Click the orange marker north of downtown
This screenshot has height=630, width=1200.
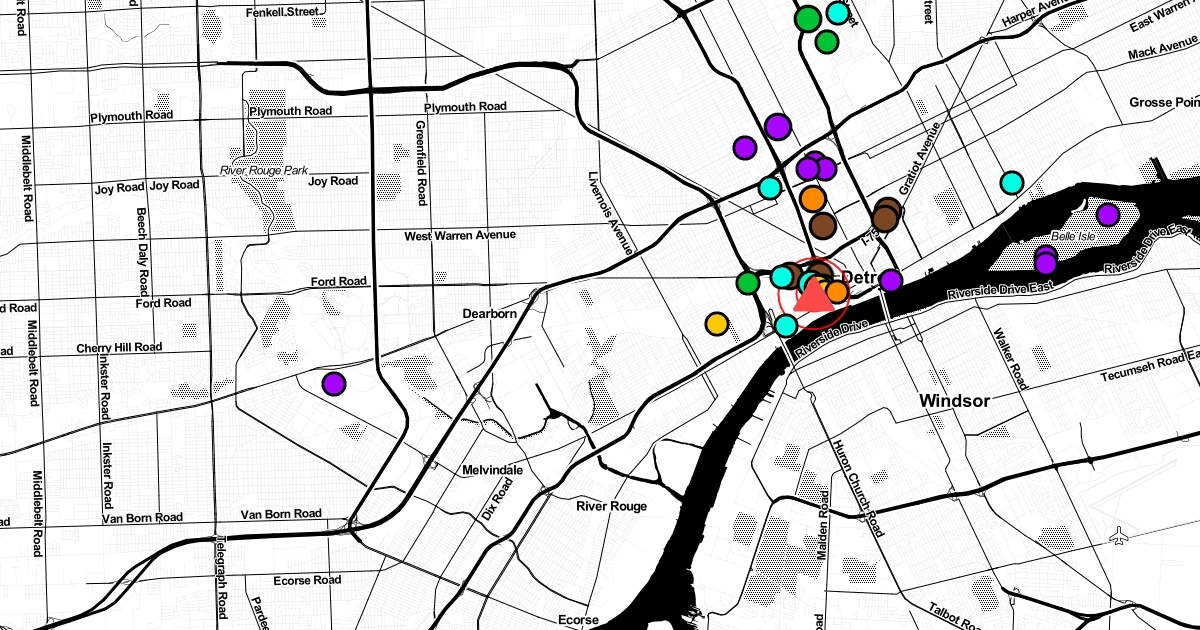(x=812, y=198)
